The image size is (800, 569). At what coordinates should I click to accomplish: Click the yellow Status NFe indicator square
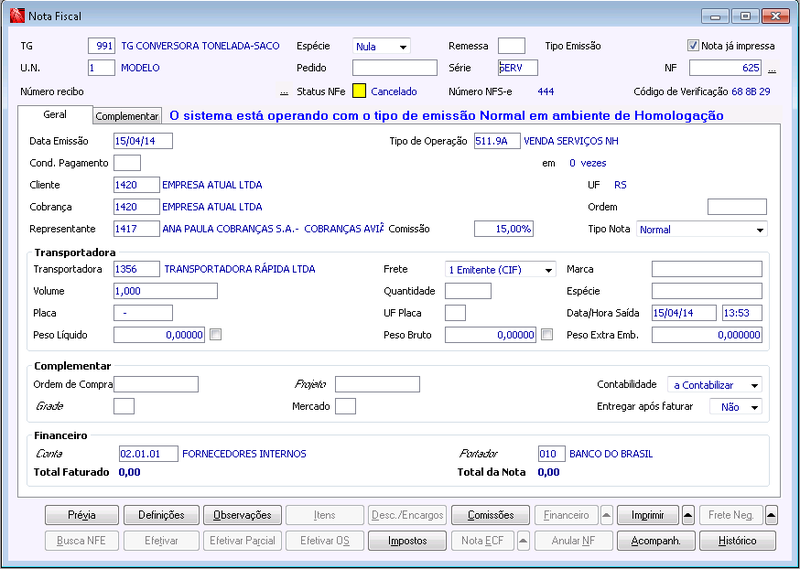click(x=359, y=91)
